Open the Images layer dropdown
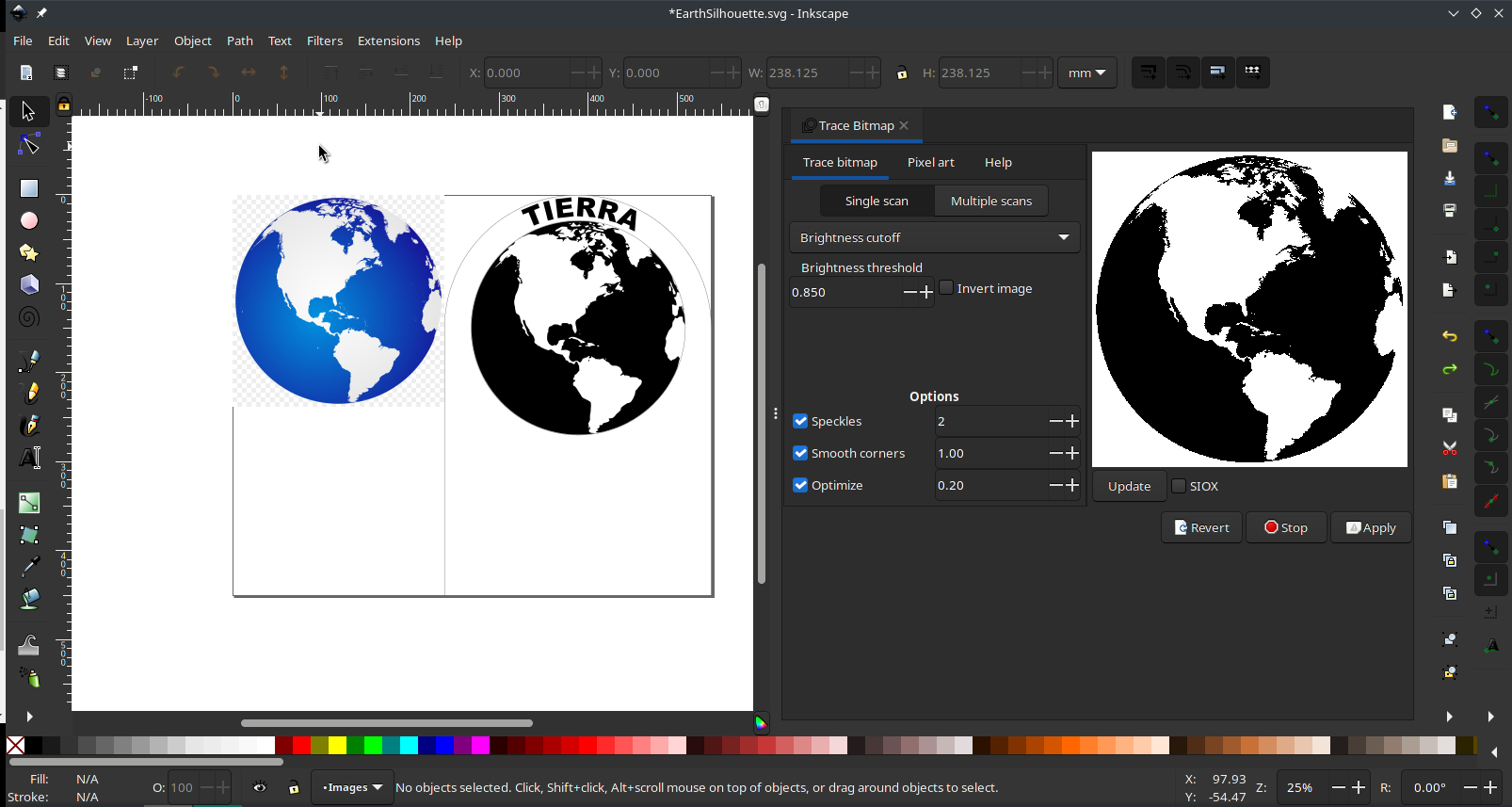 (x=352, y=787)
